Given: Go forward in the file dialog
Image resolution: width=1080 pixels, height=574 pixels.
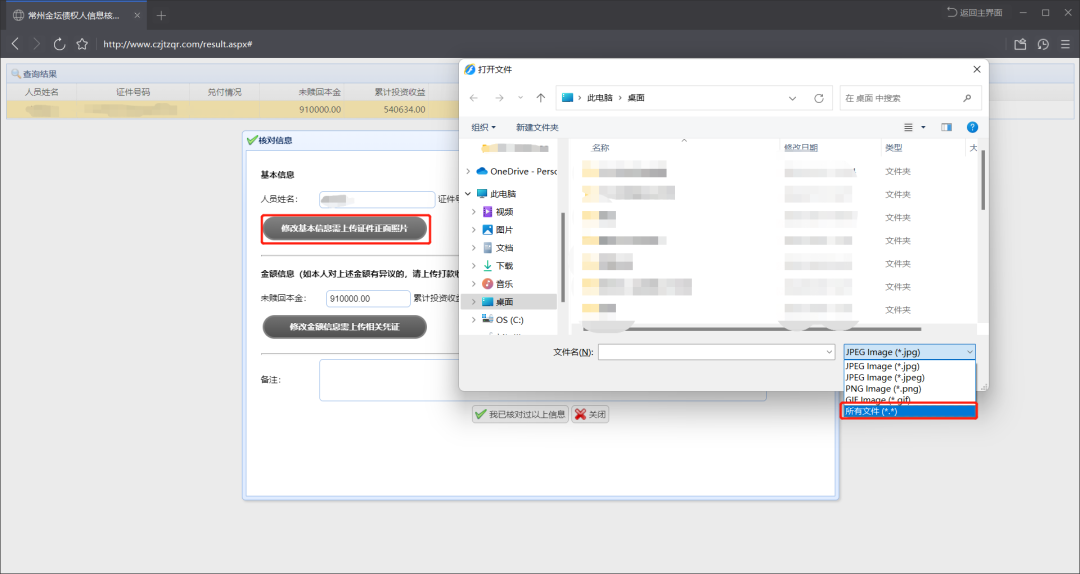Looking at the screenshot, I should pyautogui.click(x=499, y=98).
